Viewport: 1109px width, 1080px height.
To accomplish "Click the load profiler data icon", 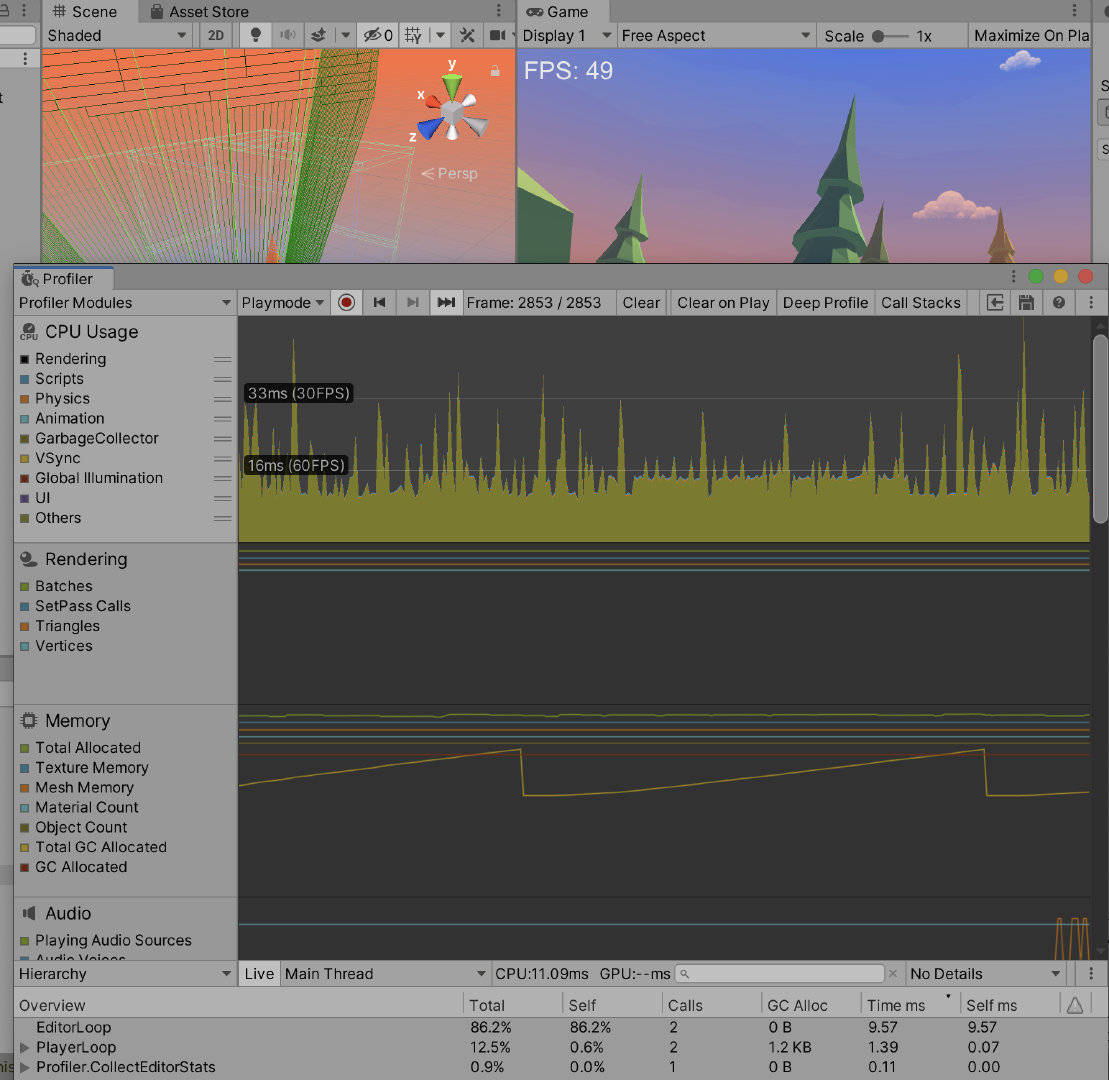I will pos(995,303).
